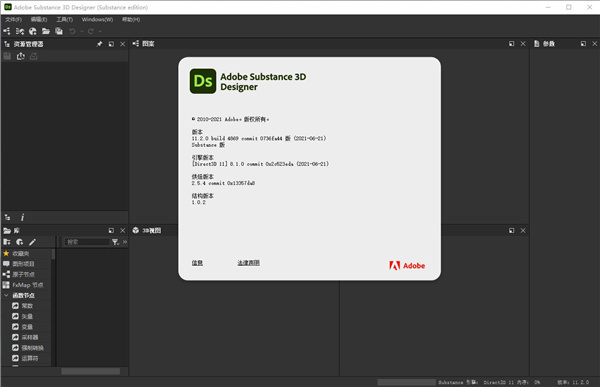Image resolution: width=600 pixels, height=387 pixels.
Task: Open the Edit(E) menu
Action: (x=39, y=20)
